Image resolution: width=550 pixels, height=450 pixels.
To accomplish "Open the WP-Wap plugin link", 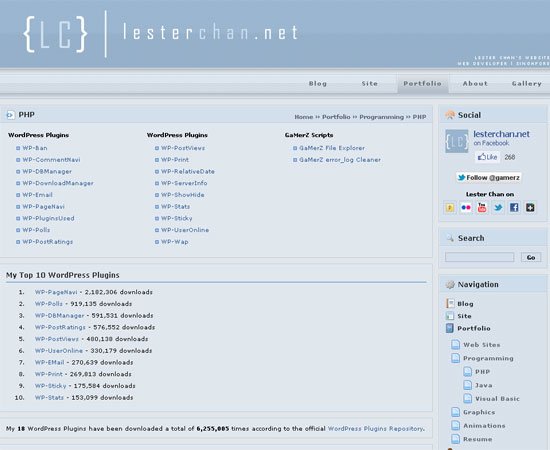I will (x=174, y=242).
